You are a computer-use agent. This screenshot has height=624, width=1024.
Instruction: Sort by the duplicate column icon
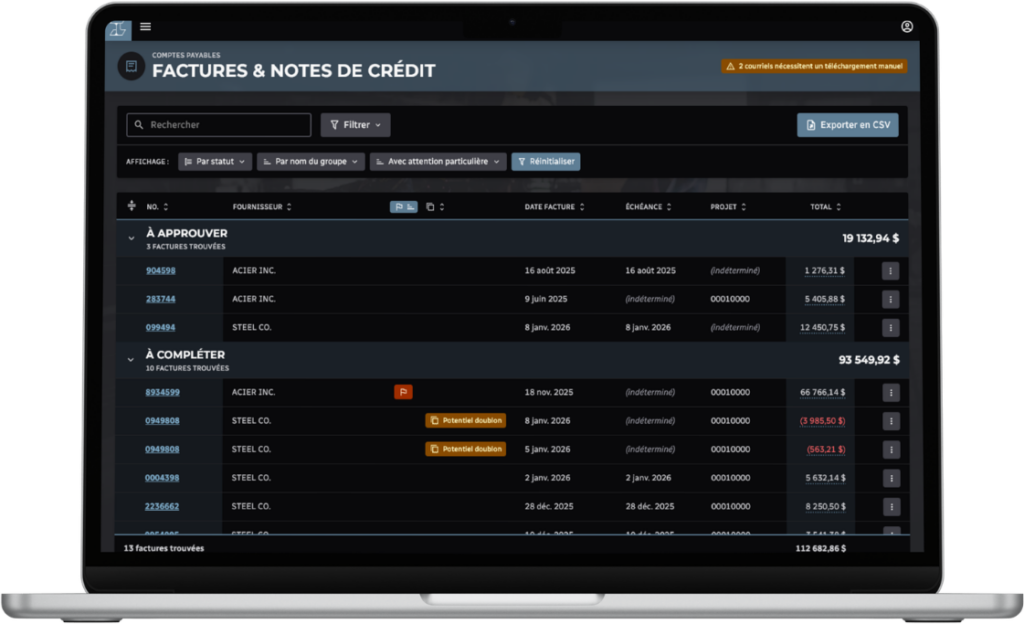(430, 207)
